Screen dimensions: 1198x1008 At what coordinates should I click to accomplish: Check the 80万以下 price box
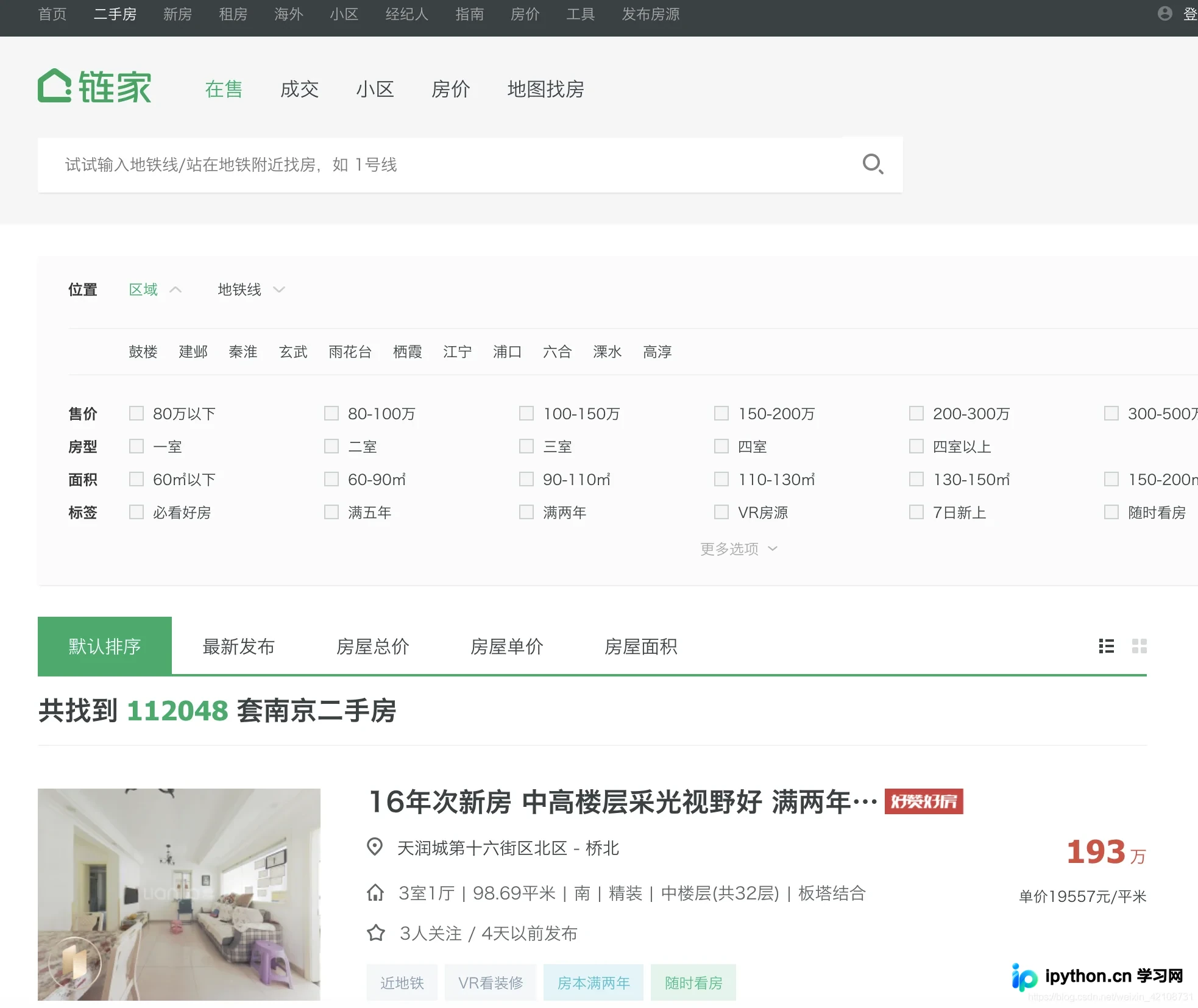(x=136, y=413)
